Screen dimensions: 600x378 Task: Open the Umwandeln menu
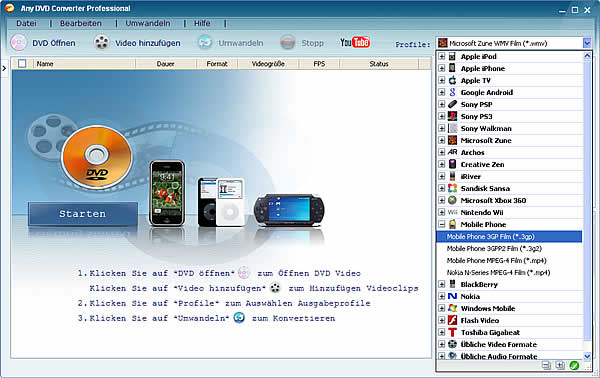[148, 23]
